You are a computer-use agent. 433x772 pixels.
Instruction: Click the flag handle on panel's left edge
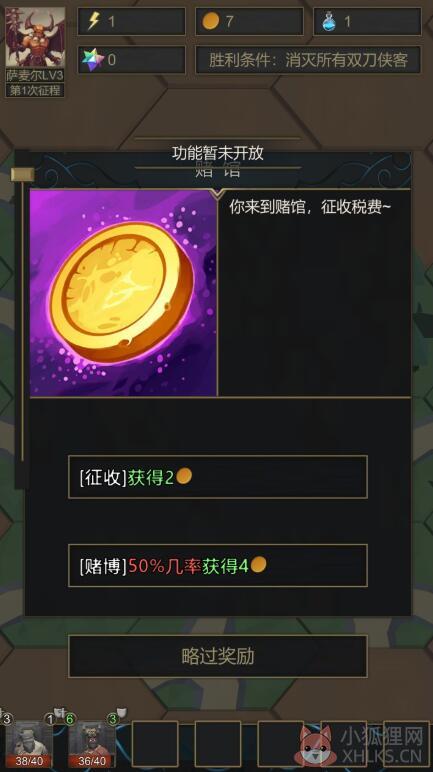[x=23, y=174]
